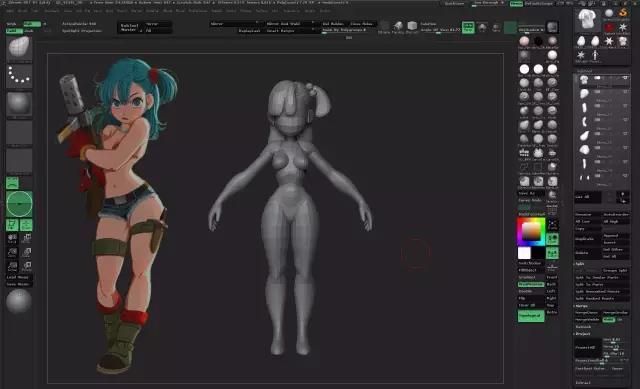The height and width of the screenshot is (389, 640).
Task: Click the Del Hidden button
Action: [x=333, y=24]
